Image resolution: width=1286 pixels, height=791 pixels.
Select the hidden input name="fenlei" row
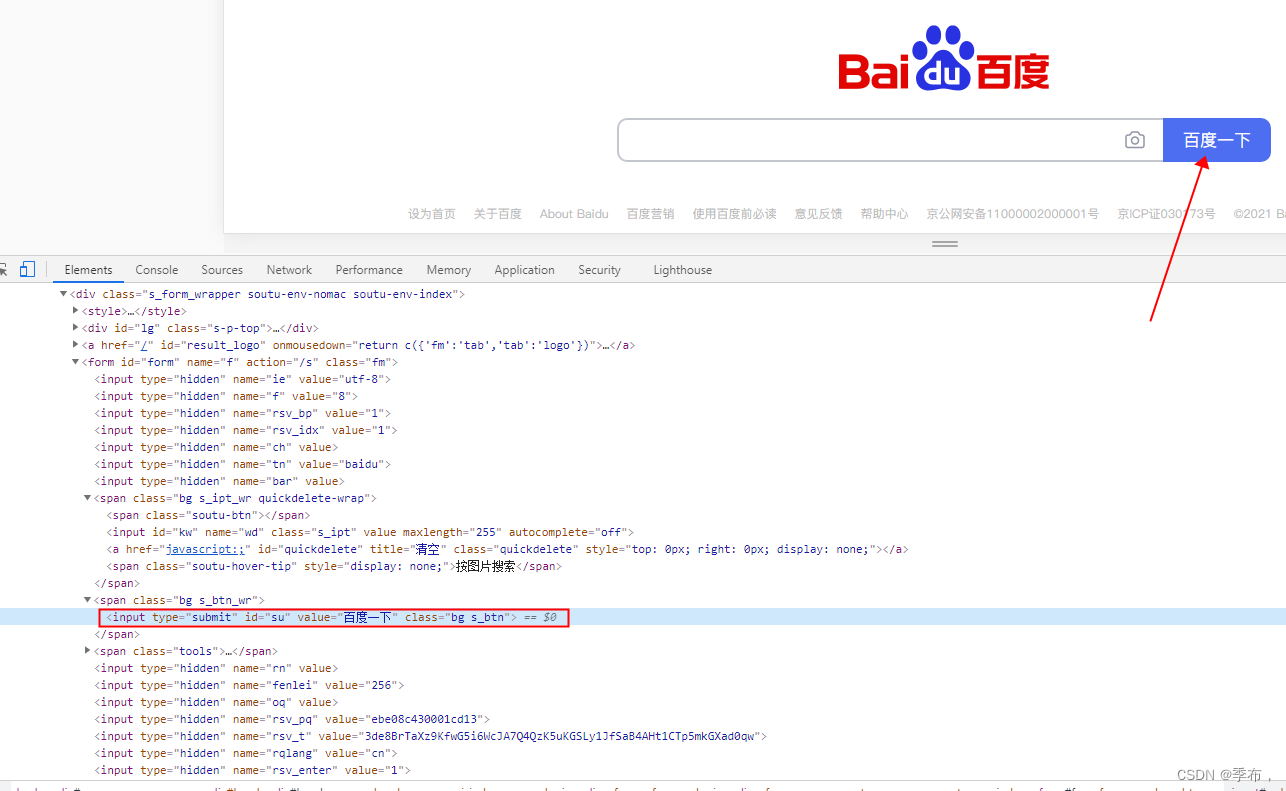[x=249, y=685]
